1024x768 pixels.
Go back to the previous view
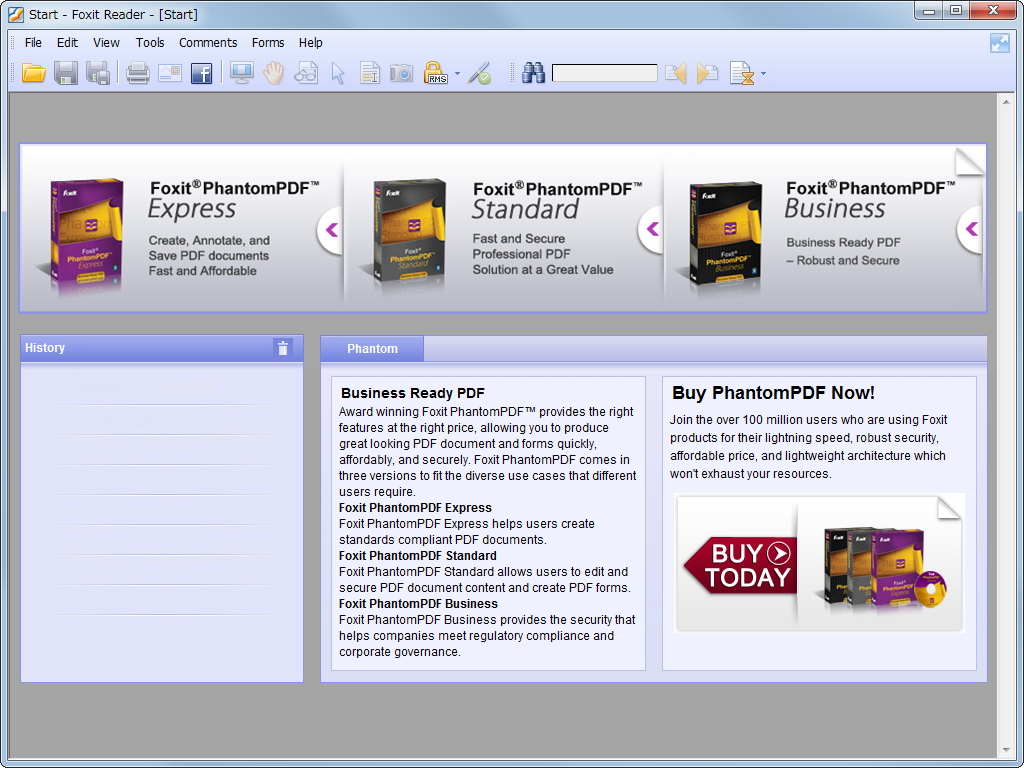(x=674, y=72)
